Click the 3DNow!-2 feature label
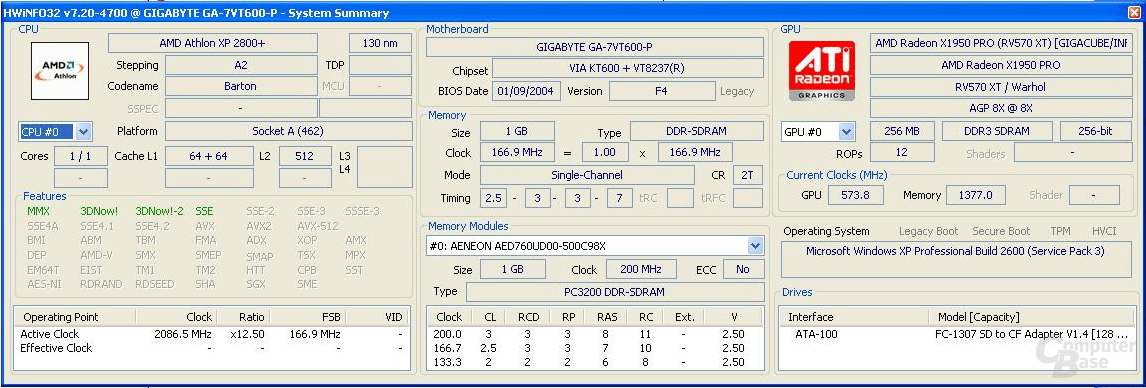The image size is (1146, 388). (x=159, y=211)
